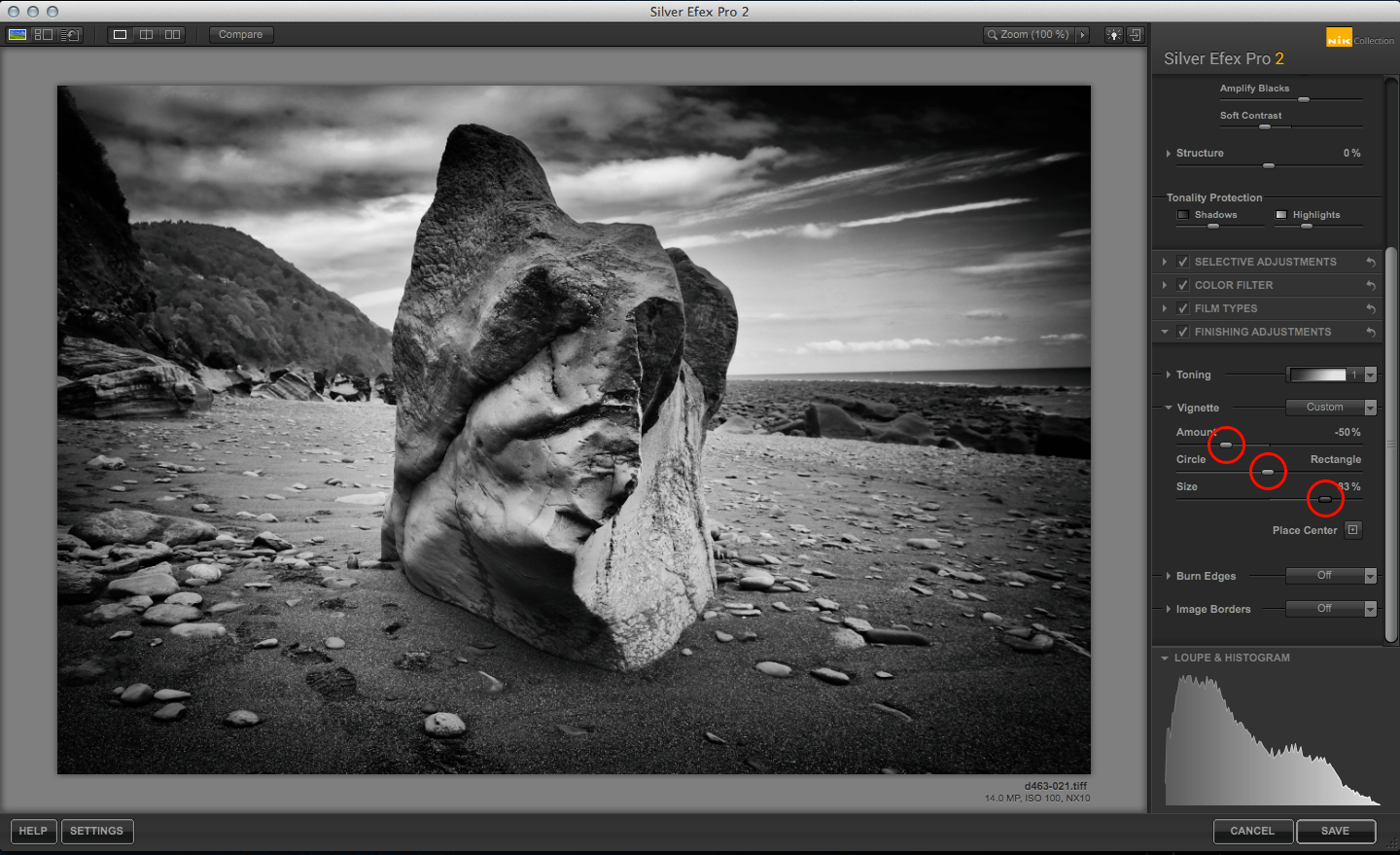Click the Tonality Protection label

1214,197
